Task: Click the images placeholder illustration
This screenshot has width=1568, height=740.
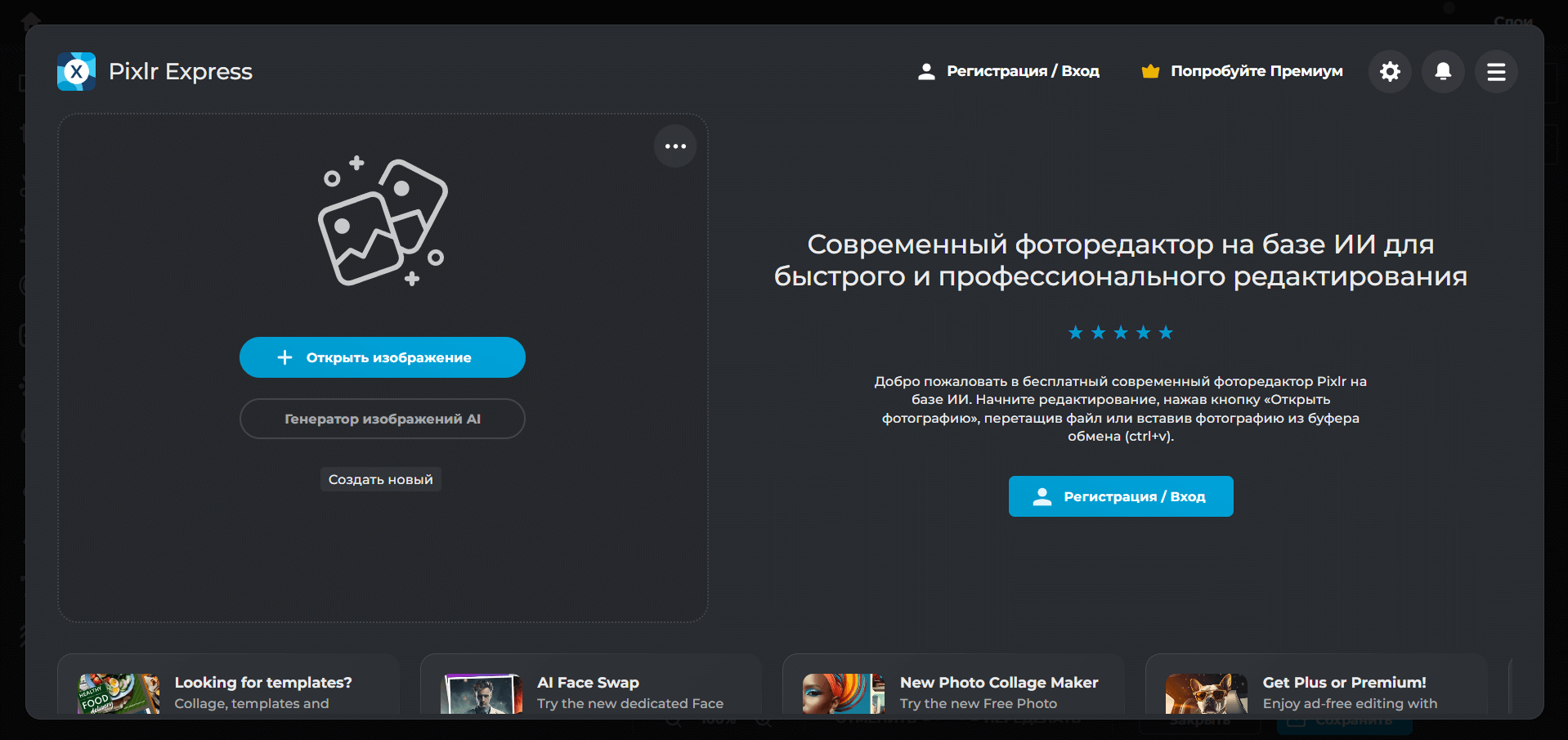Action: tap(383, 221)
